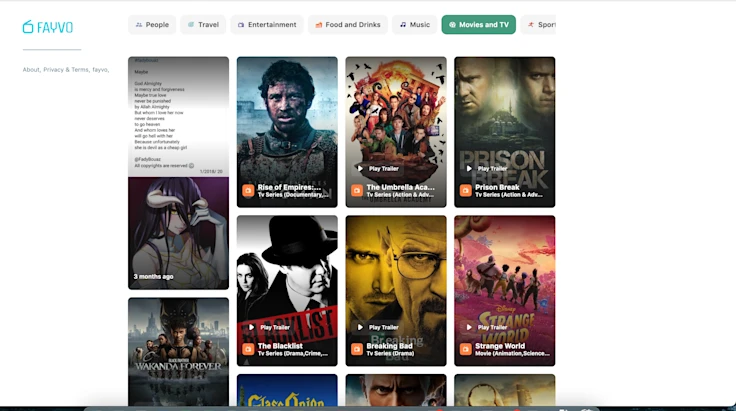Click the Music note tab icon
The height and width of the screenshot is (411, 736).
[x=403, y=25]
